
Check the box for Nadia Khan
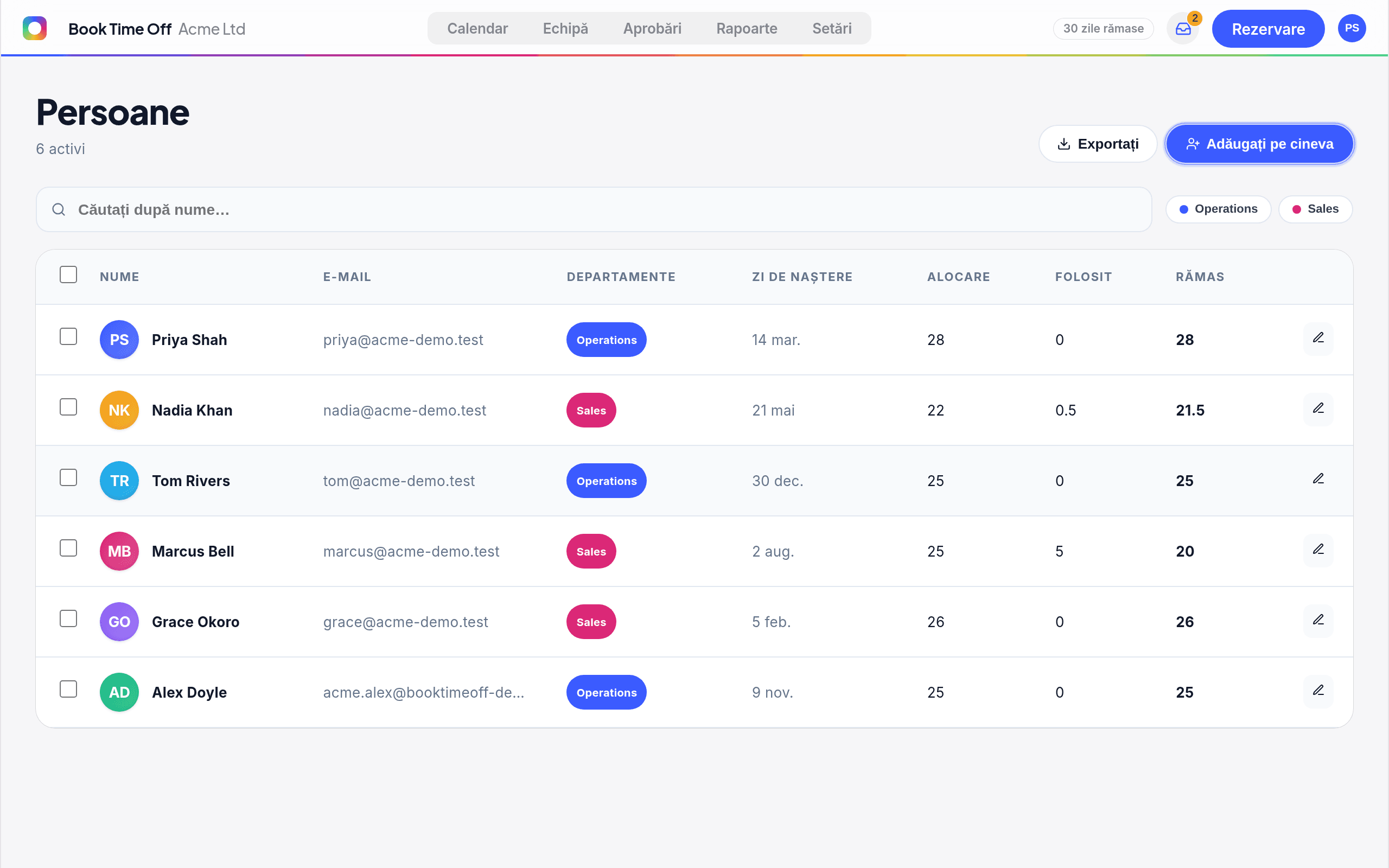coord(68,407)
